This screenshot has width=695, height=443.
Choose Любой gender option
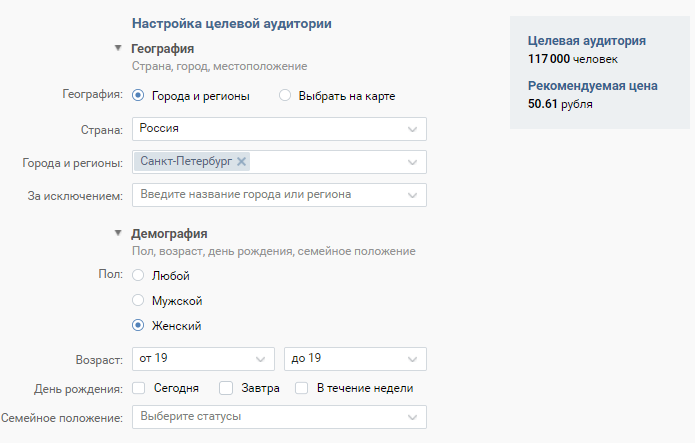(138, 275)
